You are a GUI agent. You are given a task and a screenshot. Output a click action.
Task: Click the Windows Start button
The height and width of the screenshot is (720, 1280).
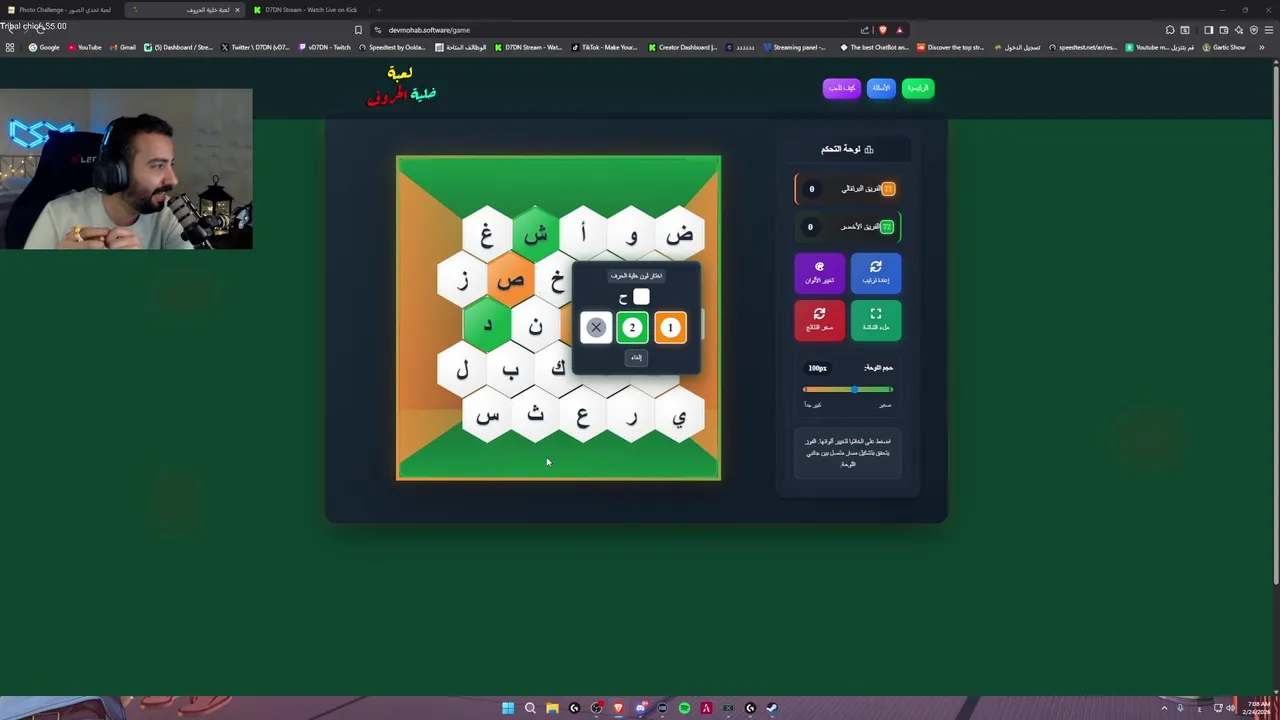point(508,708)
